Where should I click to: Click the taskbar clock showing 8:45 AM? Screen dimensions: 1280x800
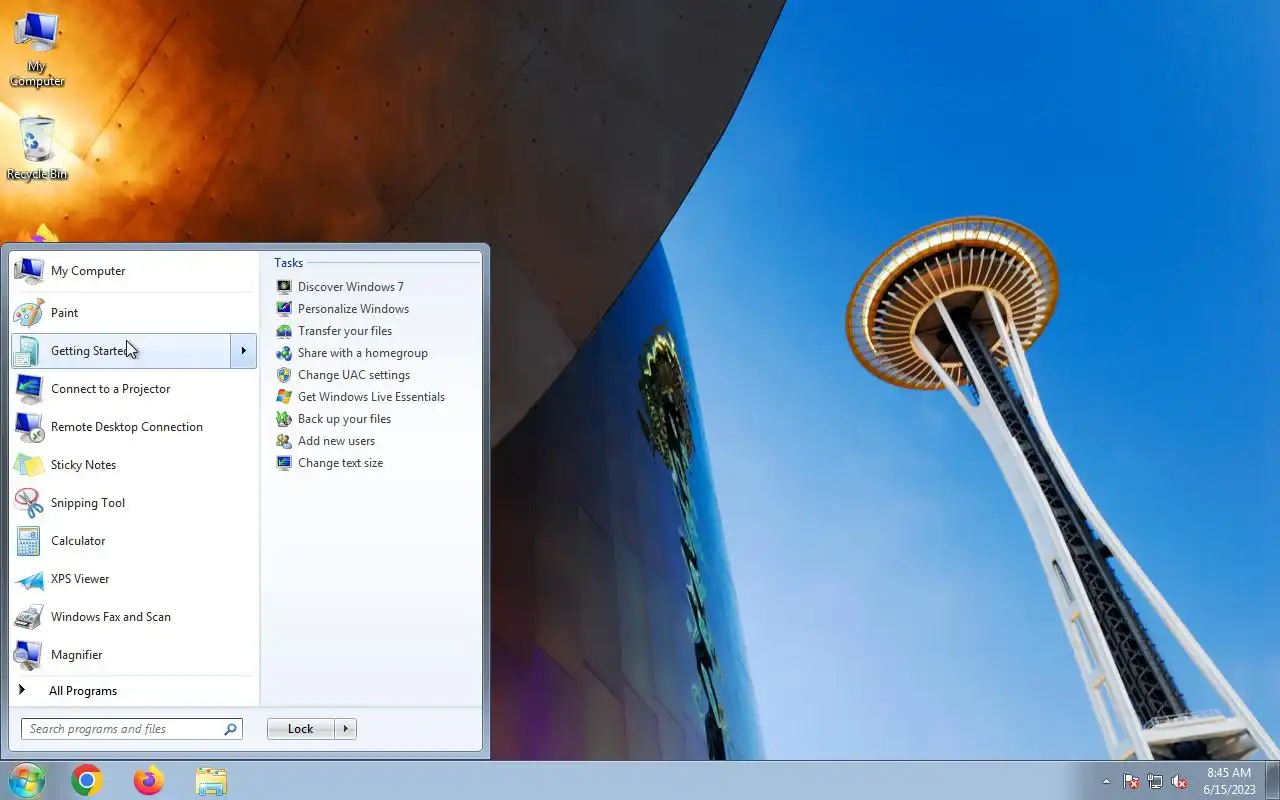coord(1229,781)
